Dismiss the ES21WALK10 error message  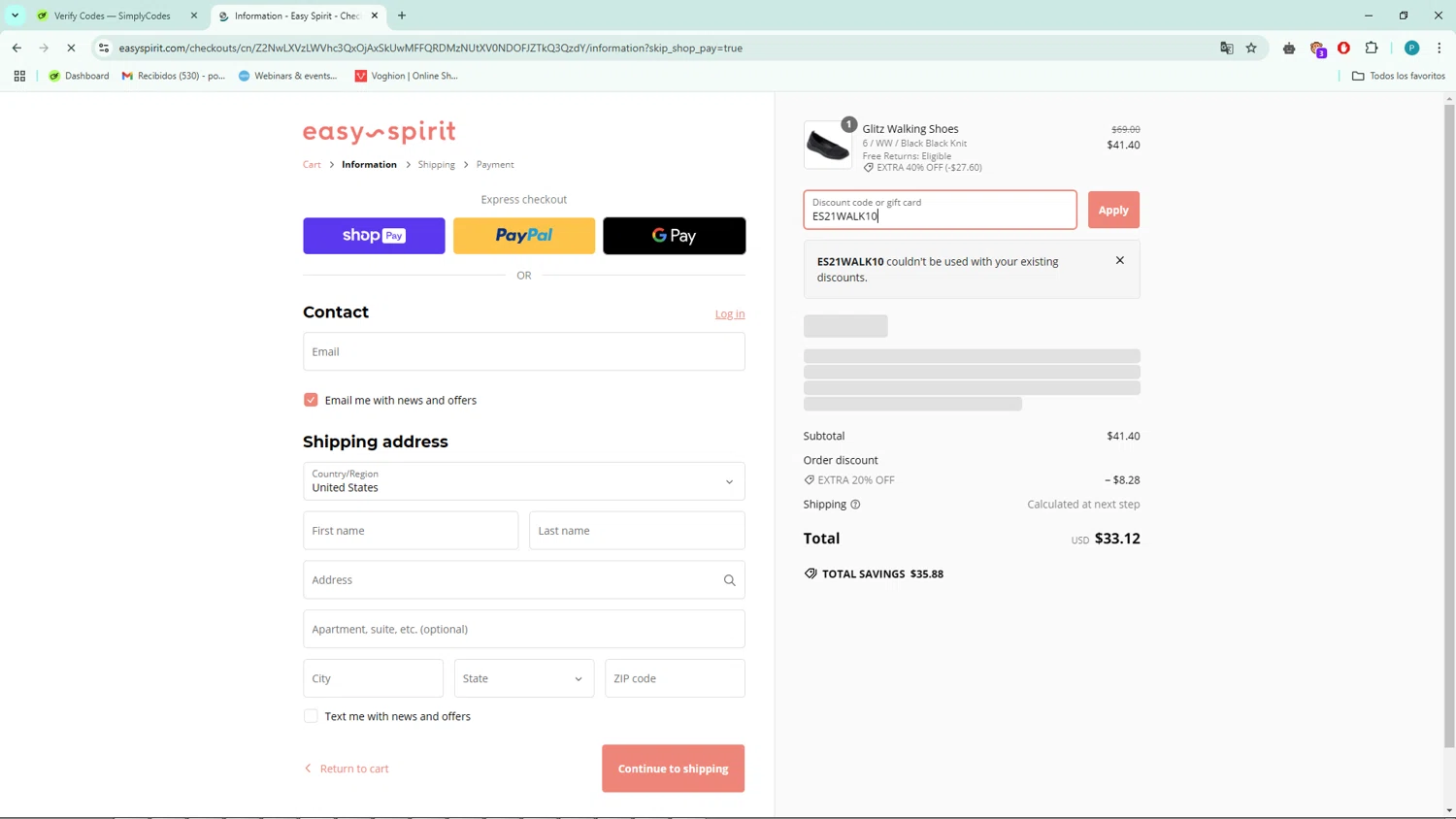point(1120,260)
